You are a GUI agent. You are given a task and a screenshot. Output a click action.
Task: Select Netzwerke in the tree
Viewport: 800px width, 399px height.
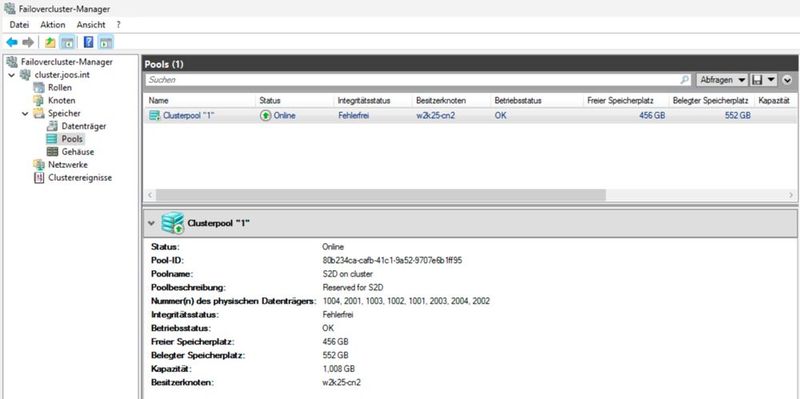pos(68,165)
